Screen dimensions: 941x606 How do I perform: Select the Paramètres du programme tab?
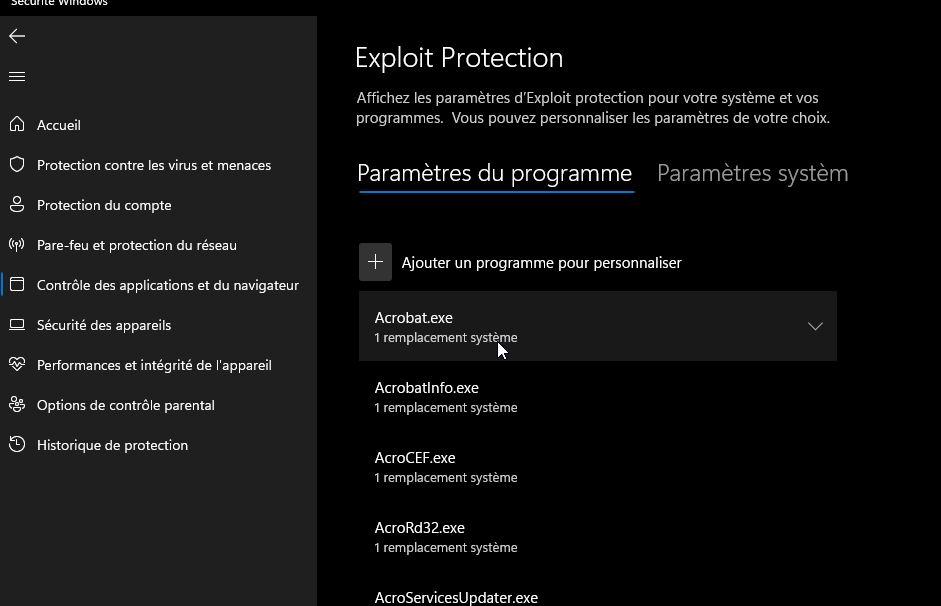[495, 173]
